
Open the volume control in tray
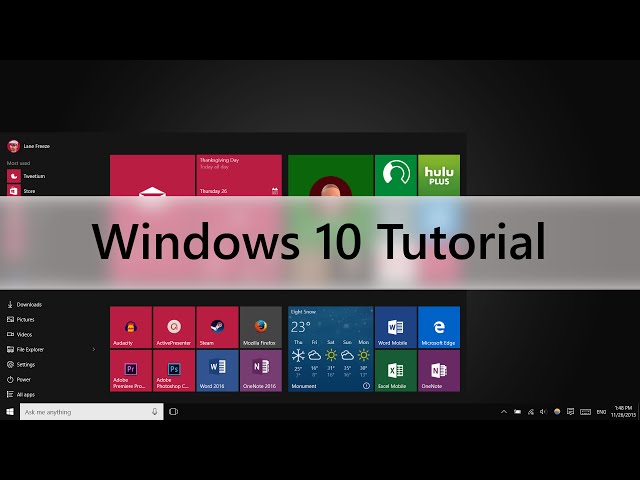(x=543, y=412)
